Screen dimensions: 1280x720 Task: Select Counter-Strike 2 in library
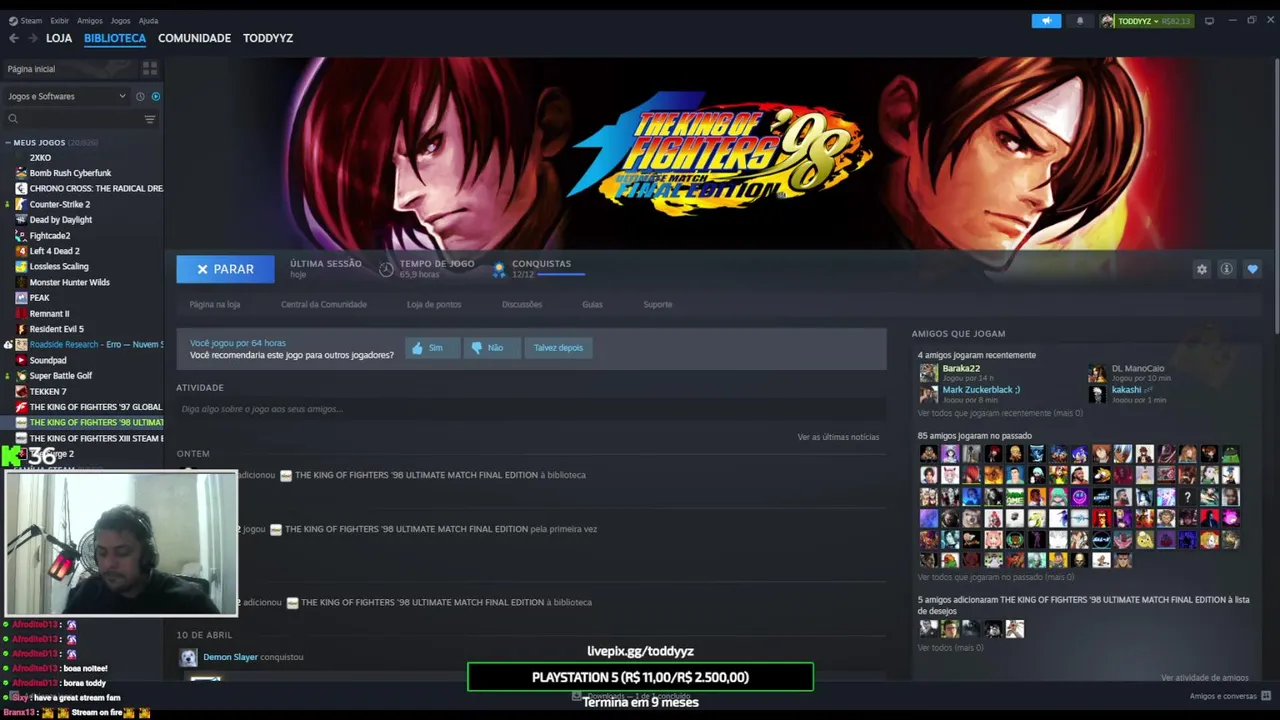pyautogui.click(x=59, y=204)
